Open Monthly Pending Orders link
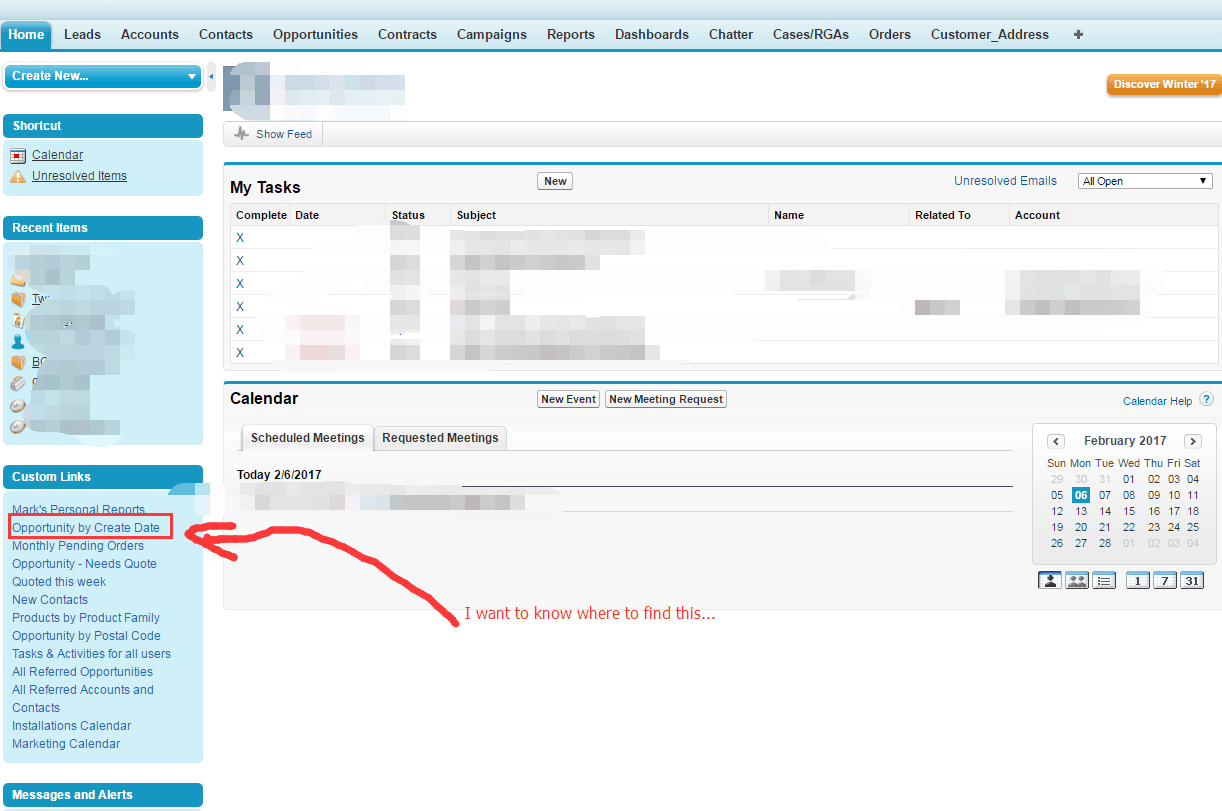Image resolution: width=1222 pixels, height=811 pixels. pos(78,546)
